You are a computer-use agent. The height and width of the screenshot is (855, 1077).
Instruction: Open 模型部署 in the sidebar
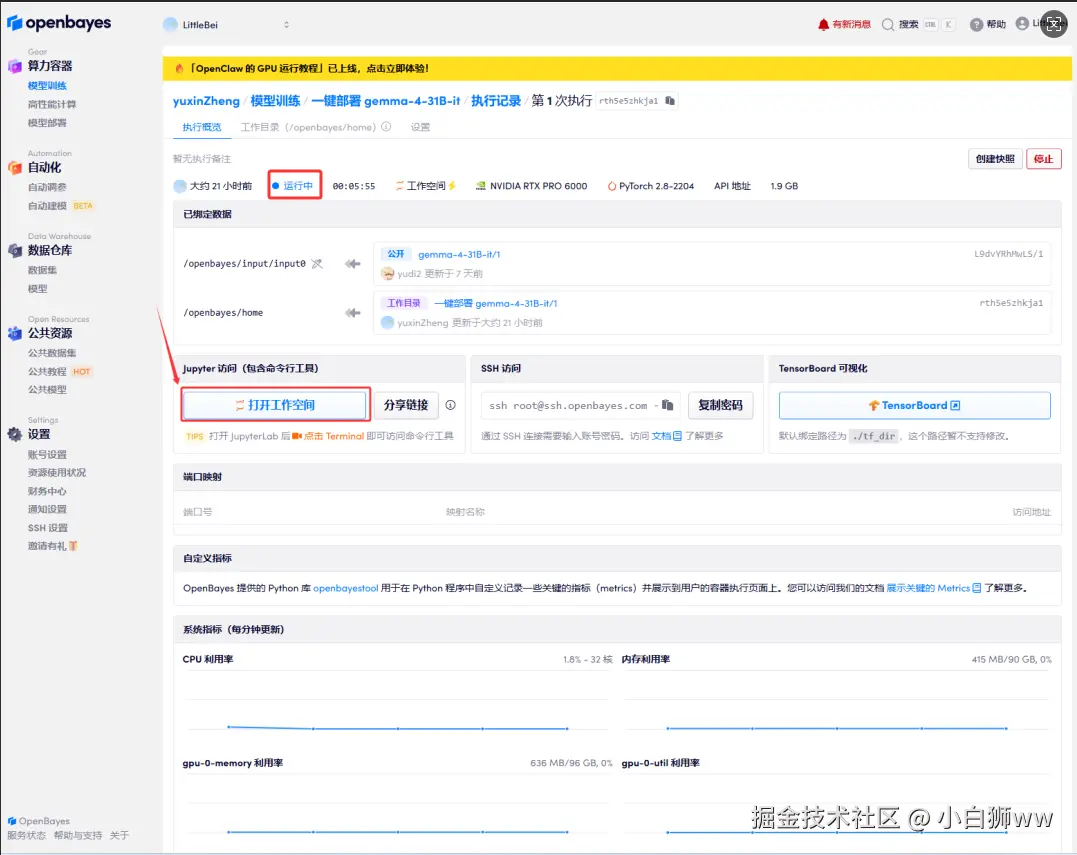click(x=47, y=123)
